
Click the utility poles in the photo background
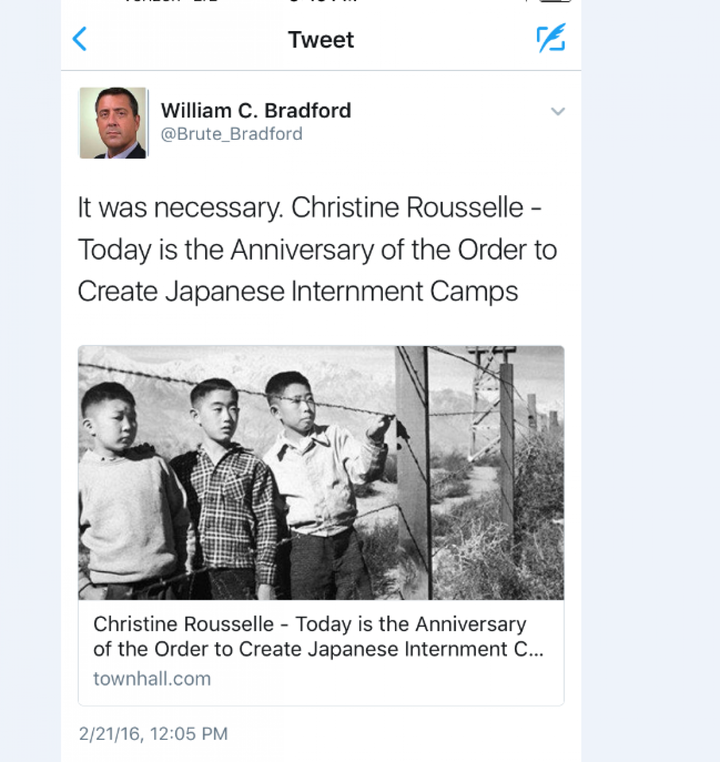[505, 420]
